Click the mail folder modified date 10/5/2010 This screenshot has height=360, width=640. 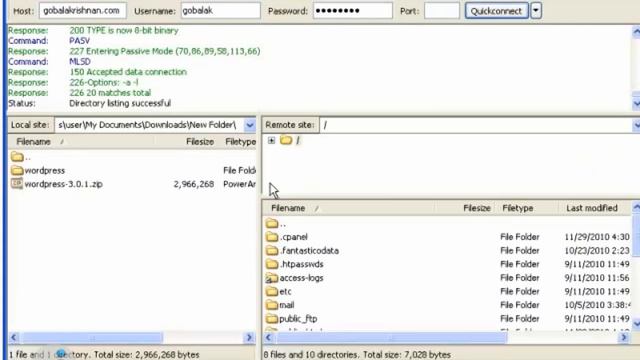click(x=598, y=305)
